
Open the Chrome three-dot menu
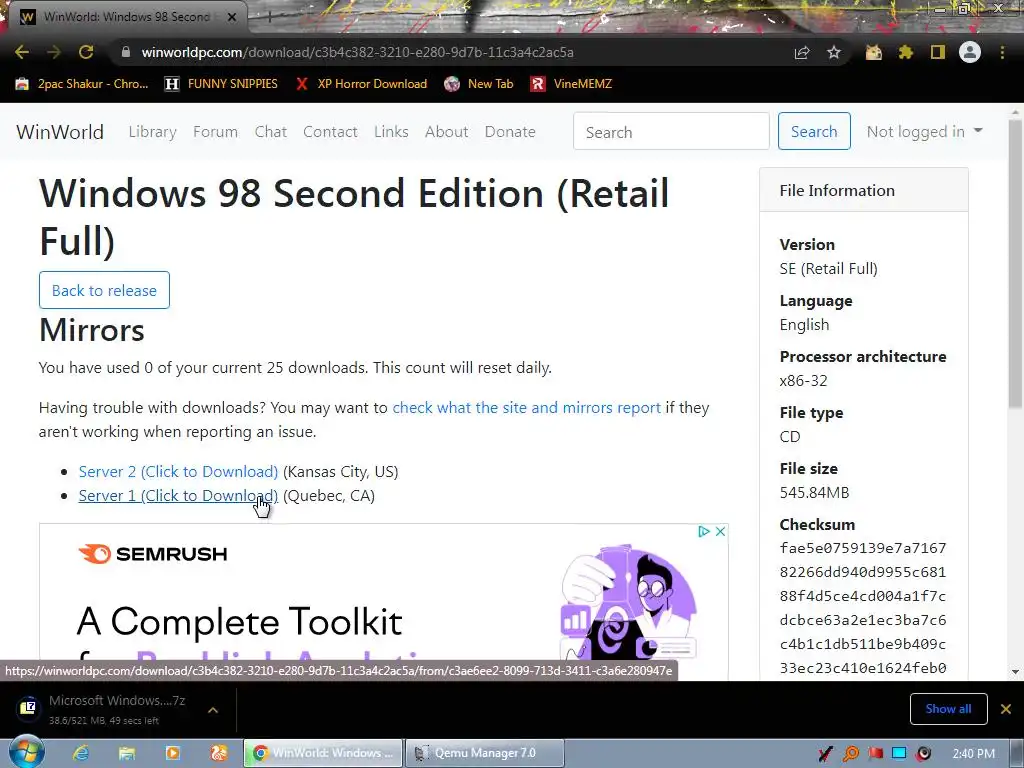1002,52
